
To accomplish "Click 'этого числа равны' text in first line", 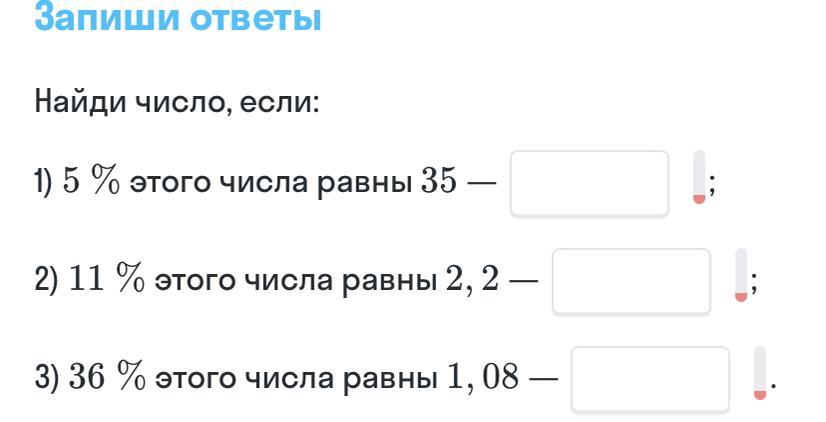I will [x=271, y=183].
